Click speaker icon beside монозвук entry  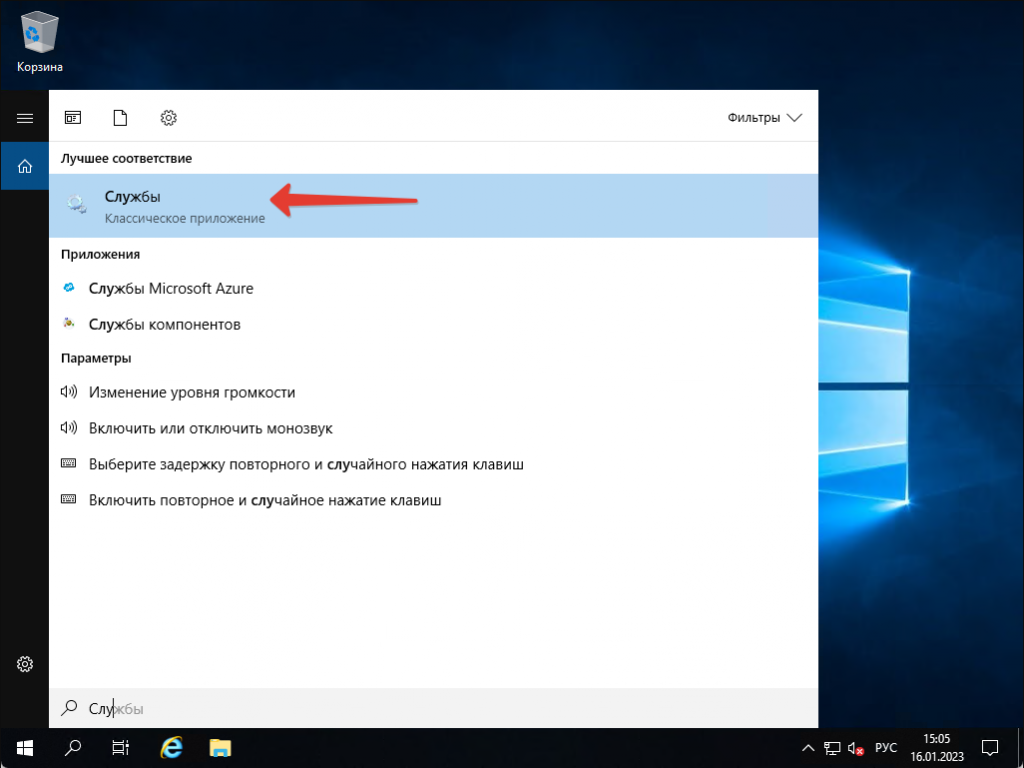[x=69, y=428]
